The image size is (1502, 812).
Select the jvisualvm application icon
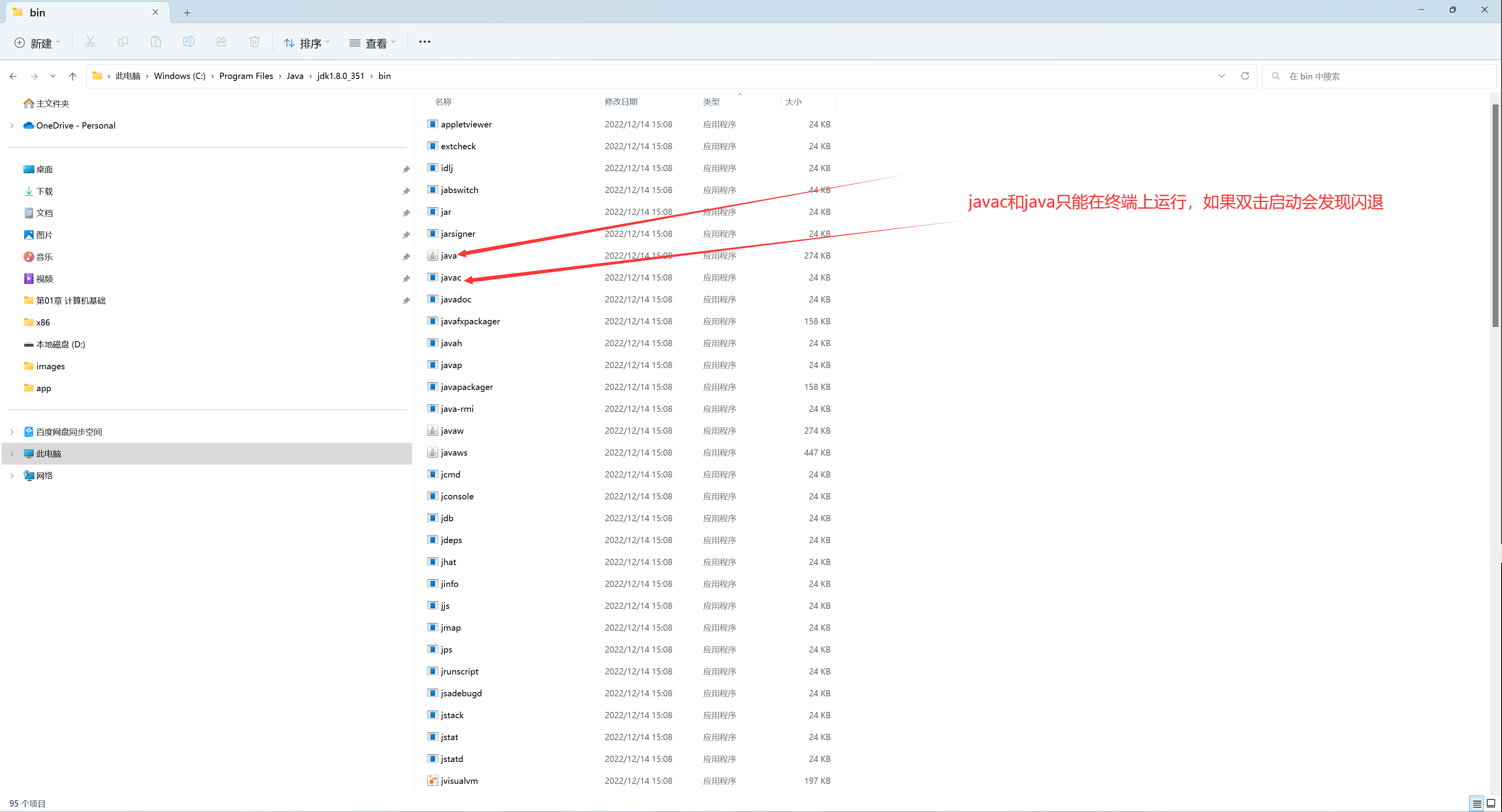(433, 780)
